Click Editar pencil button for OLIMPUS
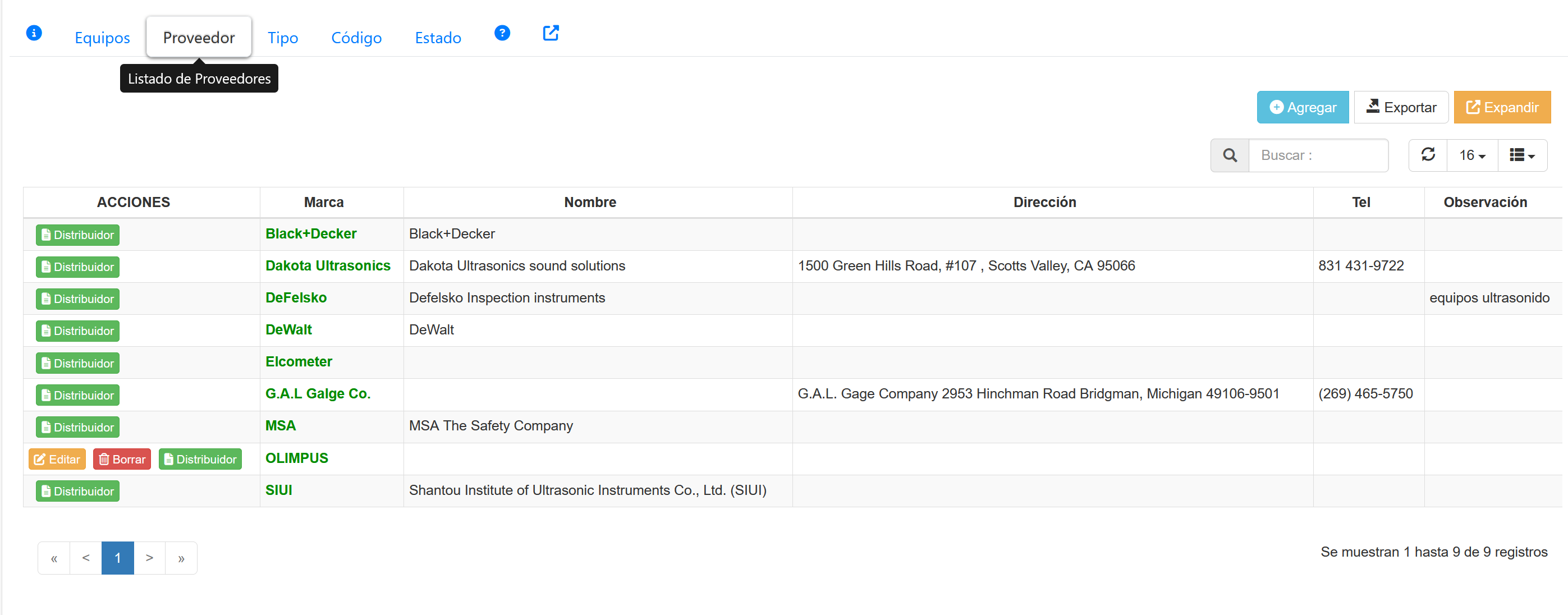This screenshot has height=615, width=1568. [x=57, y=459]
